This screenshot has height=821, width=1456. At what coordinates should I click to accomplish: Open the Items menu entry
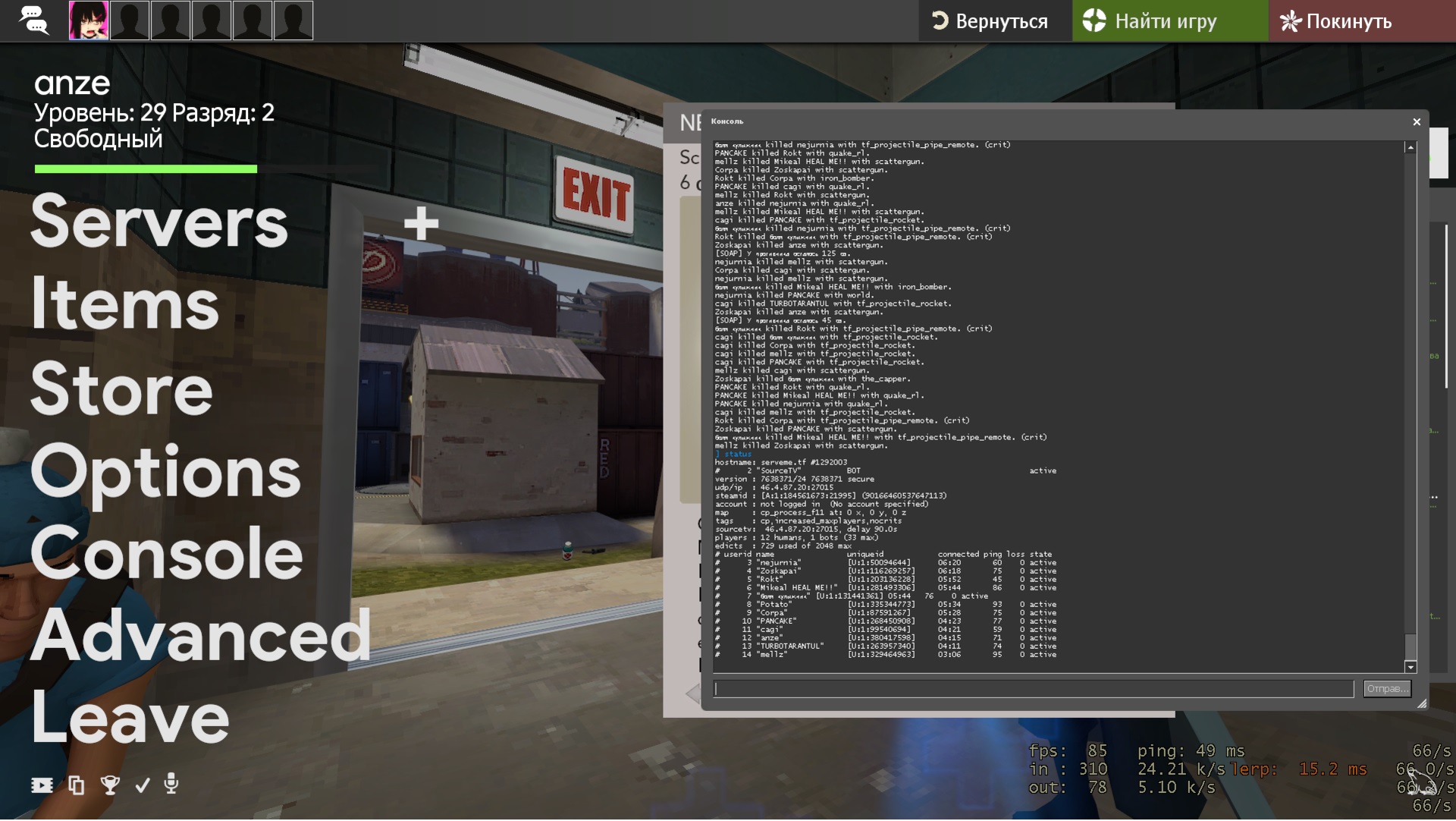(125, 304)
